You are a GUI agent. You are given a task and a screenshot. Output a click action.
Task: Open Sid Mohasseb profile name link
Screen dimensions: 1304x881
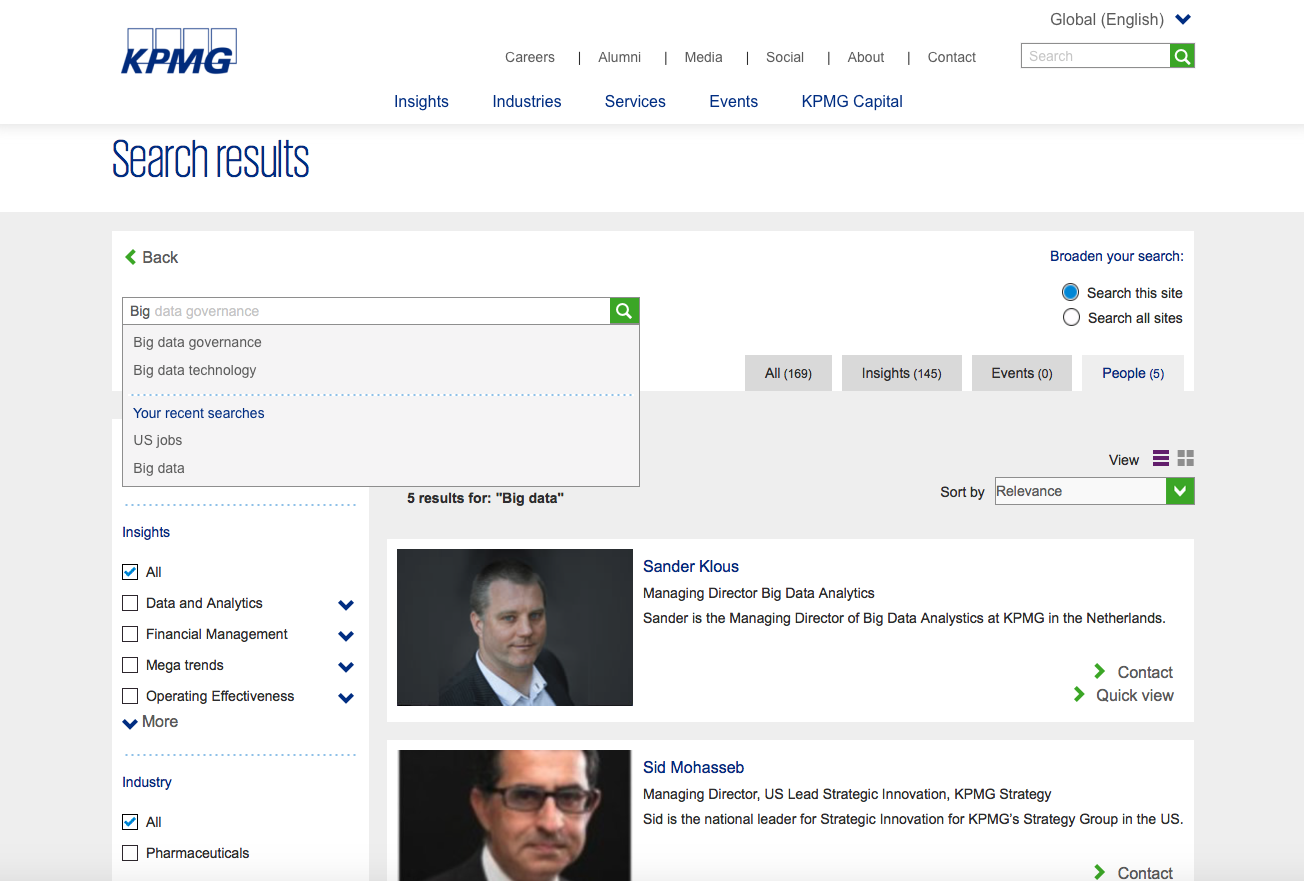click(694, 767)
